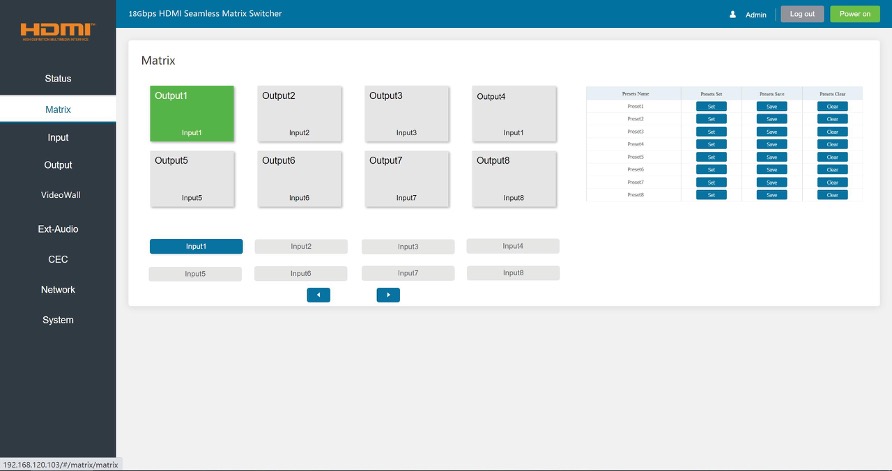Click the 18Gbps HDMI Seamless Matrix Switcher title
The height and width of the screenshot is (471, 892).
coord(205,13)
